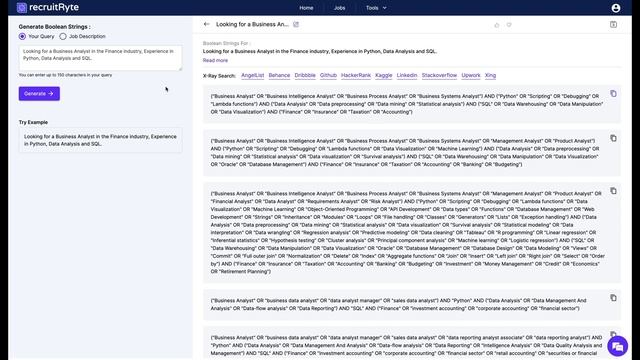The image size is (640, 360).
Task: Copy the second Boolean string with Banking terms
Action: pyautogui.click(x=613, y=138)
